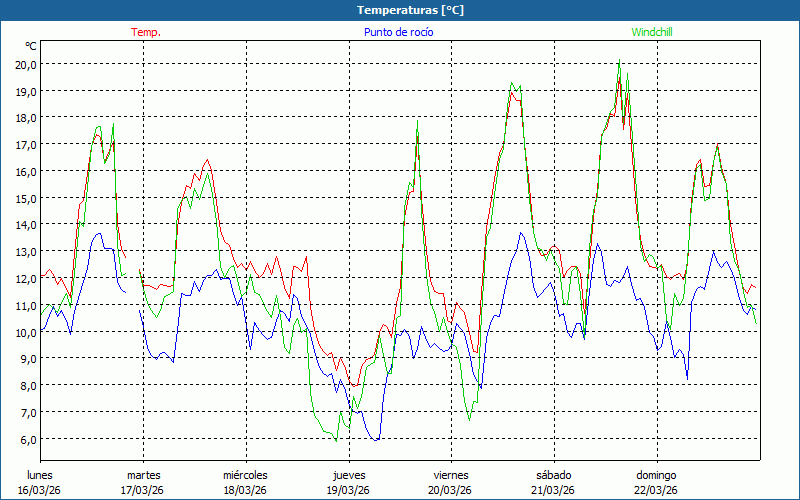Screen dimensions: 800x500
Task: Click the 10,0 tick on Y axis
Action: click(x=26, y=332)
